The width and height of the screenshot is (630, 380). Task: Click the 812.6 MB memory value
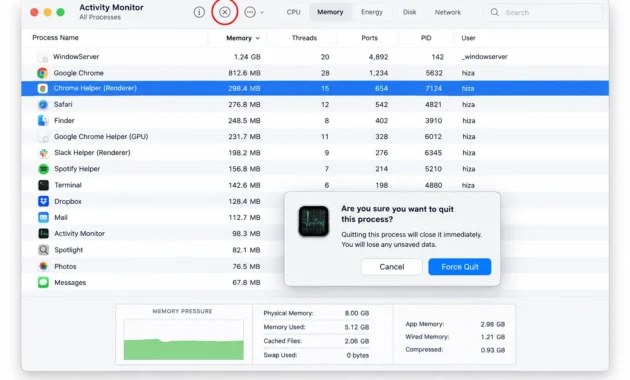[x=244, y=73]
